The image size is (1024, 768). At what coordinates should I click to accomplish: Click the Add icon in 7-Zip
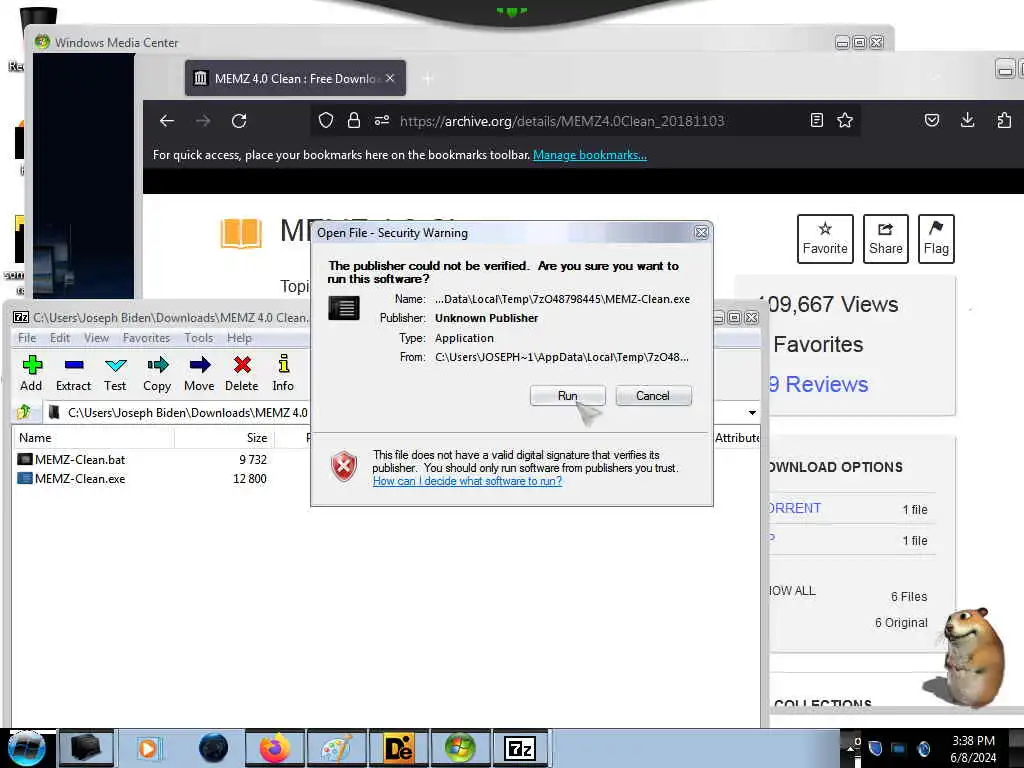click(x=31, y=374)
